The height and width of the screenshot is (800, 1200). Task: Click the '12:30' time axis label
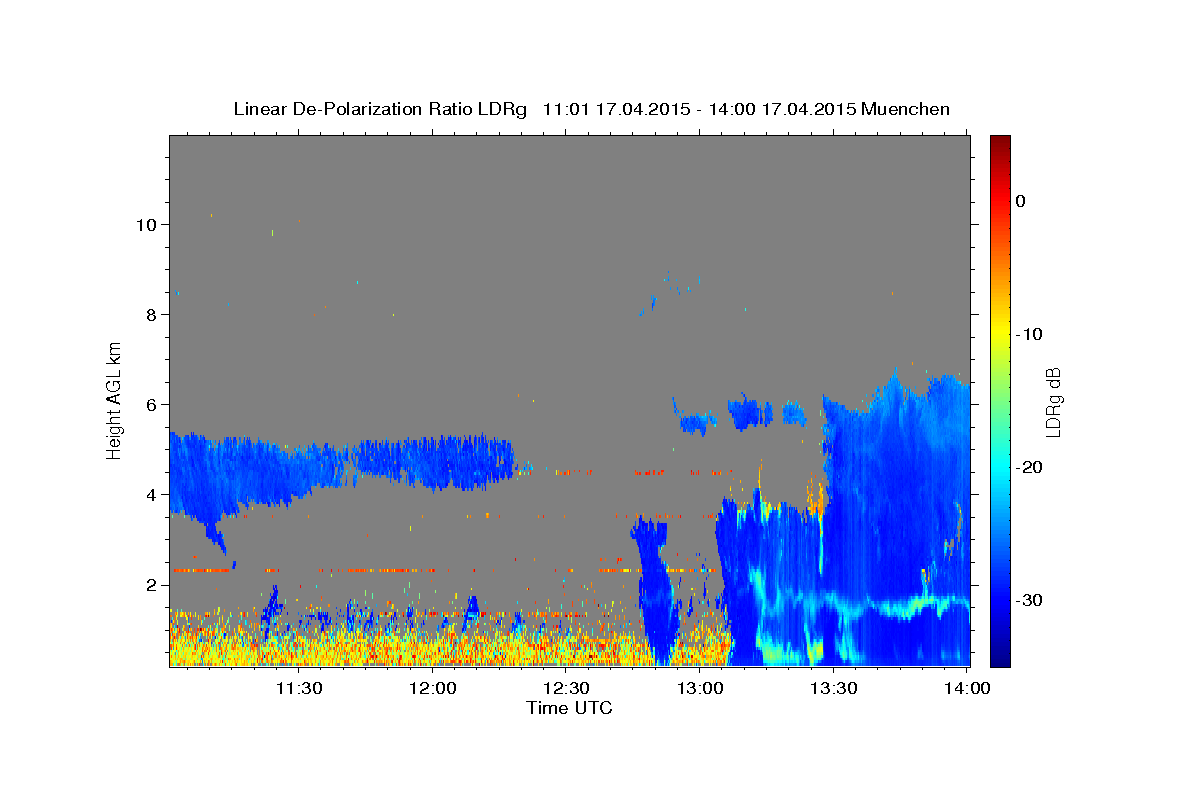pos(566,688)
